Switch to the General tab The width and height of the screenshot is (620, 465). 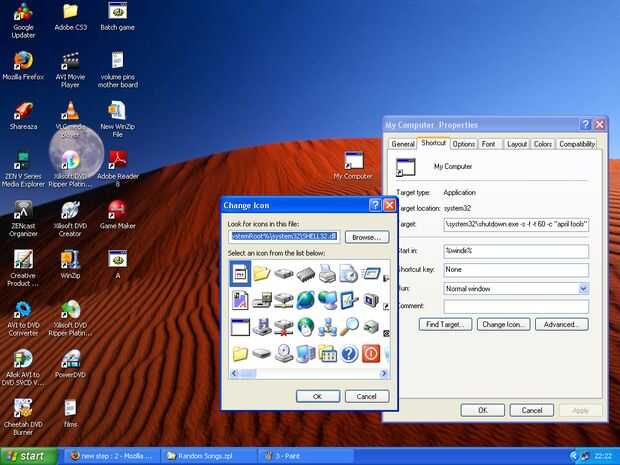[403, 144]
